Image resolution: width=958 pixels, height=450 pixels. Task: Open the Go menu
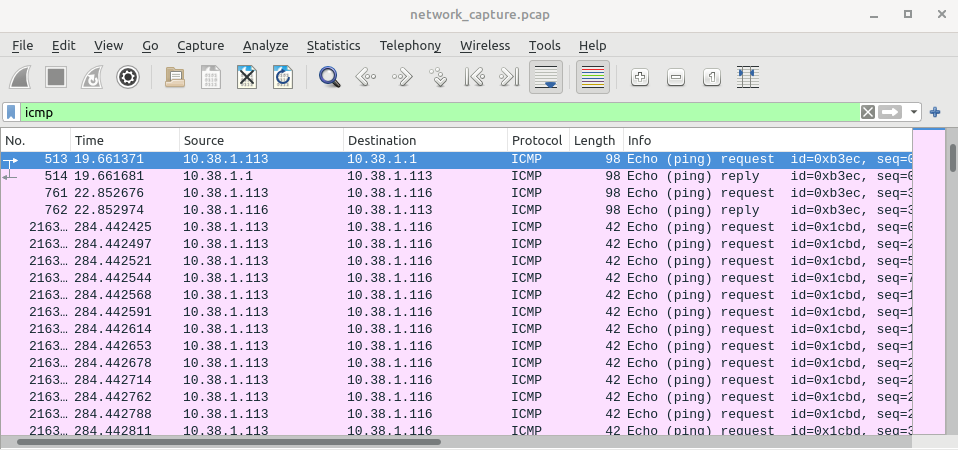[x=150, y=46]
